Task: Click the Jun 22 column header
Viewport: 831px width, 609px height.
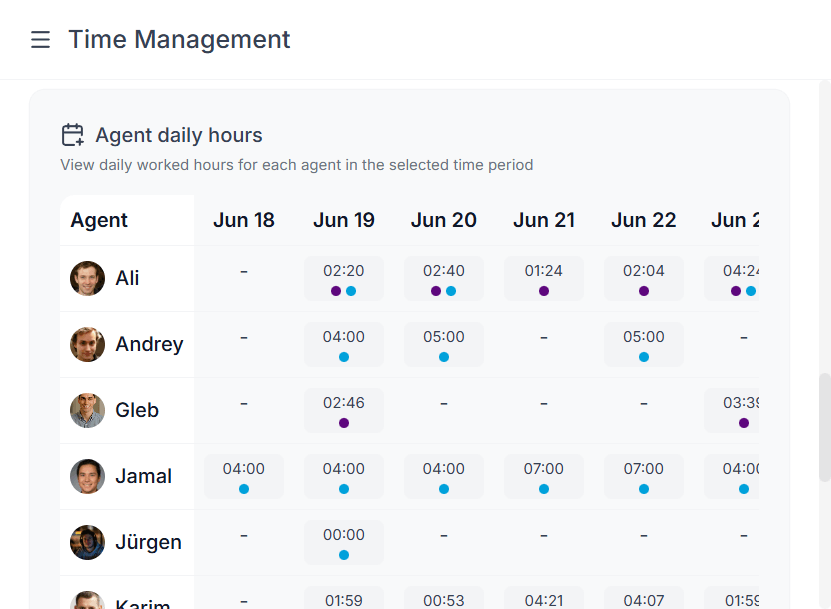Action: tap(644, 220)
